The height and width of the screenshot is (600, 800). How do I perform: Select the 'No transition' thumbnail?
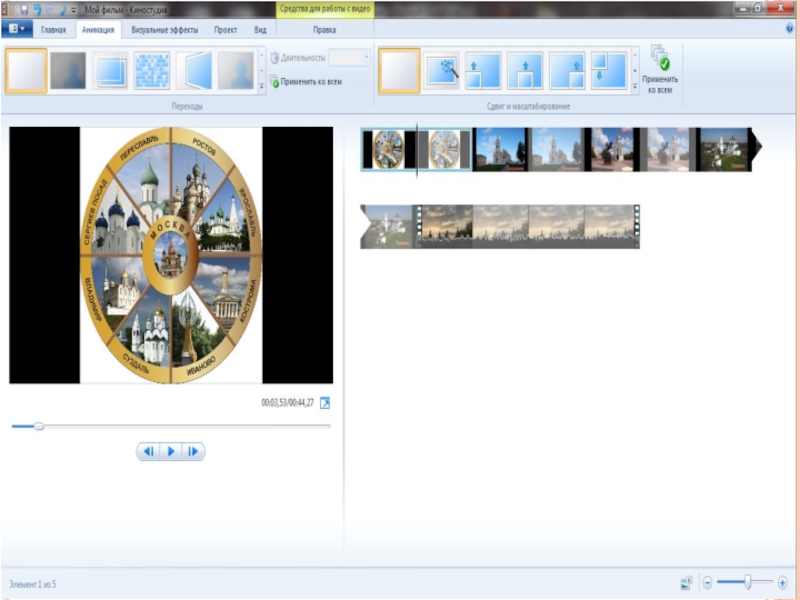(x=27, y=70)
